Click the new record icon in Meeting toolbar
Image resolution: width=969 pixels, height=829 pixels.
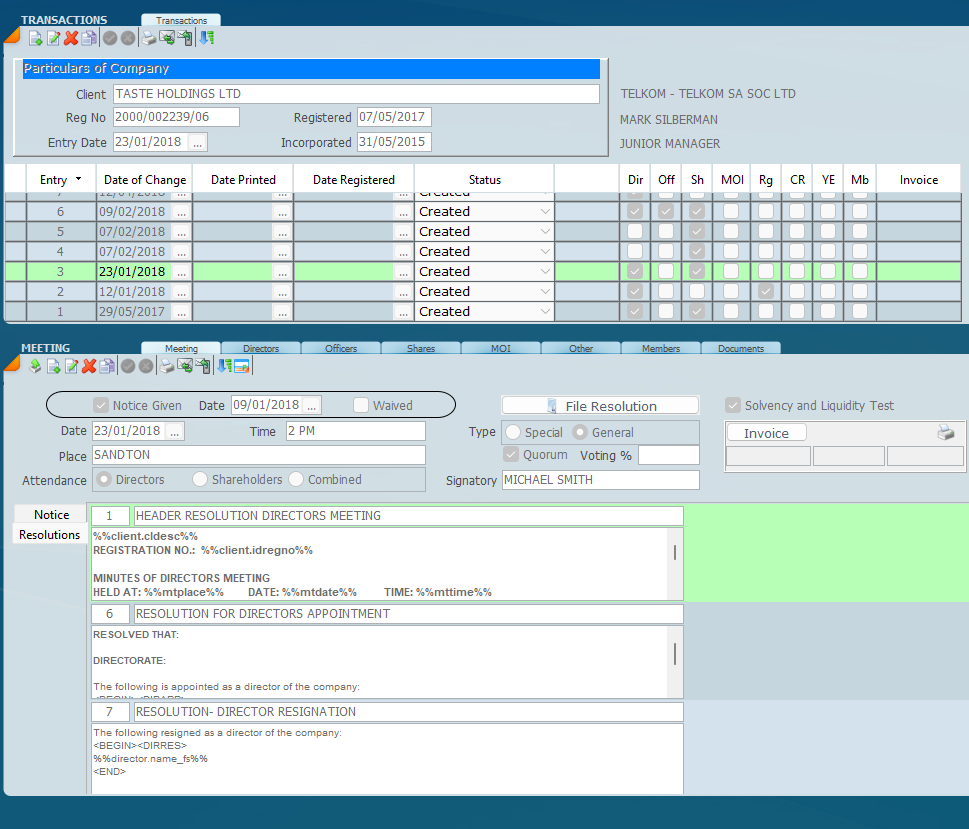(x=54, y=366)
